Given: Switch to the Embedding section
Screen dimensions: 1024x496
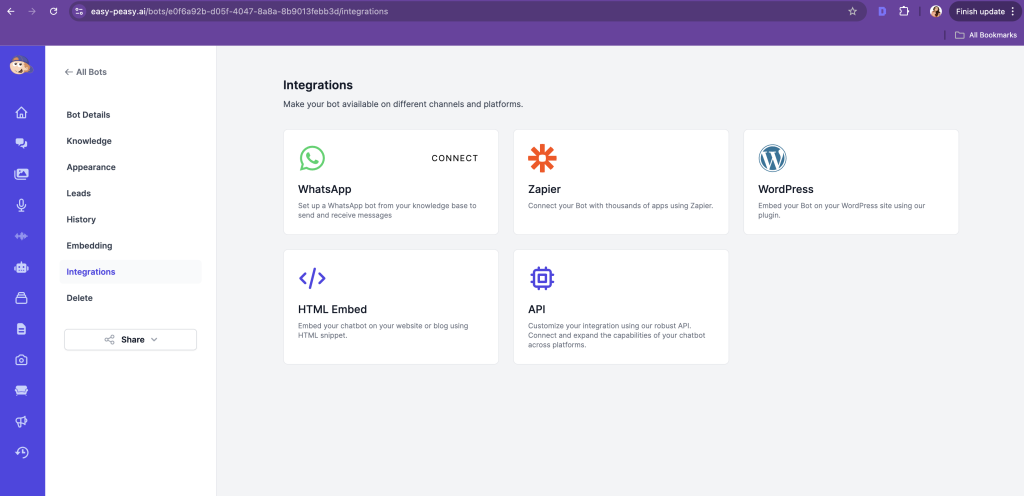Looking at the screenshot, I should point(89,245).
